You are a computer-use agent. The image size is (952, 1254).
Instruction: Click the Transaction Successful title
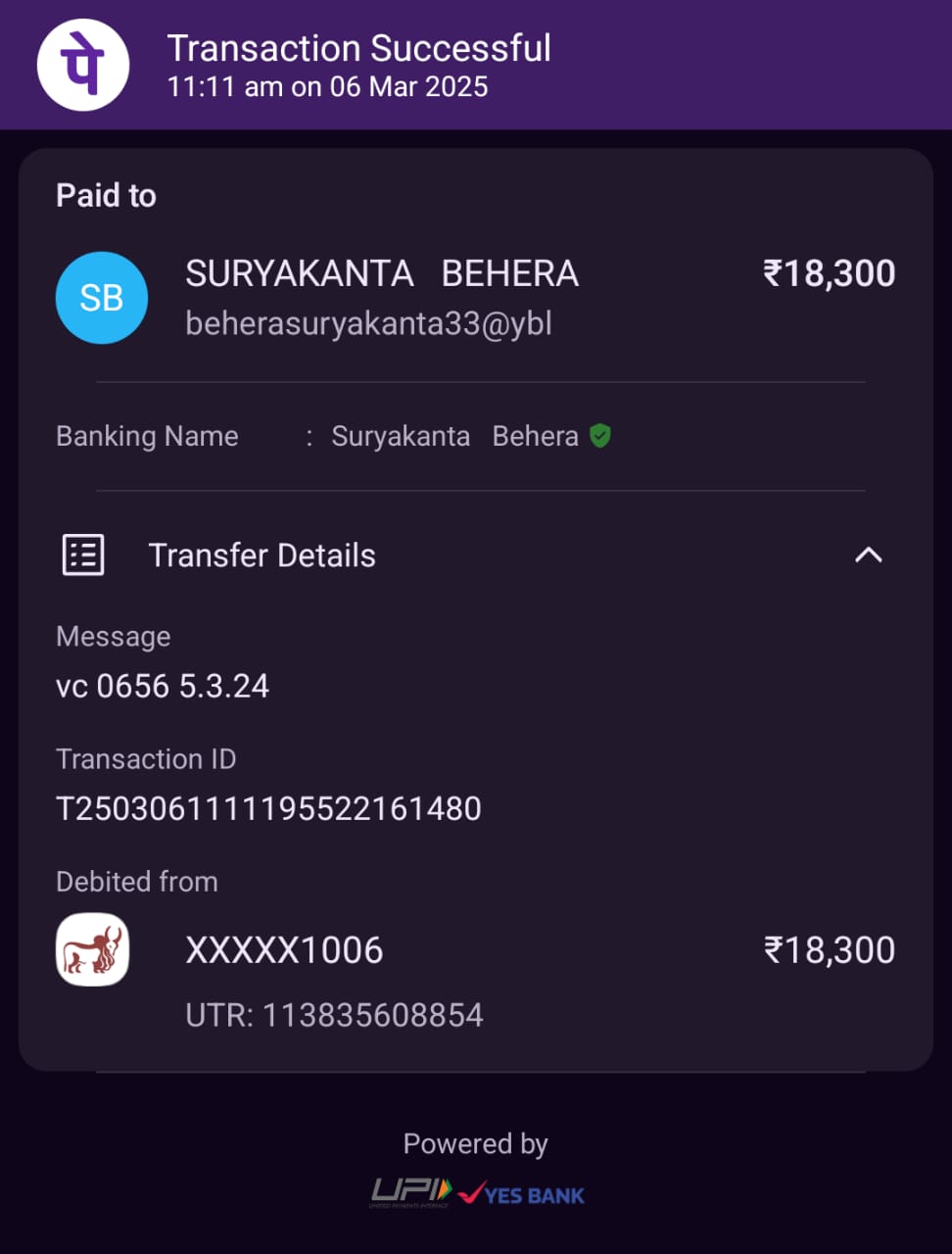[x=358, y=48]
